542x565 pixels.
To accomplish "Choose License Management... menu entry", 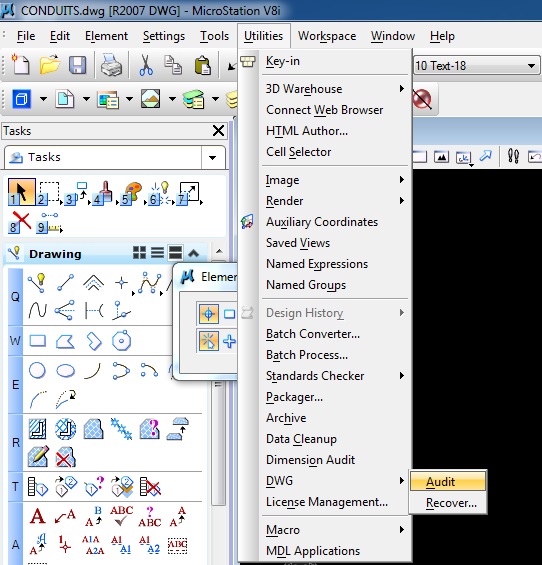I will [x=335, y=502].
